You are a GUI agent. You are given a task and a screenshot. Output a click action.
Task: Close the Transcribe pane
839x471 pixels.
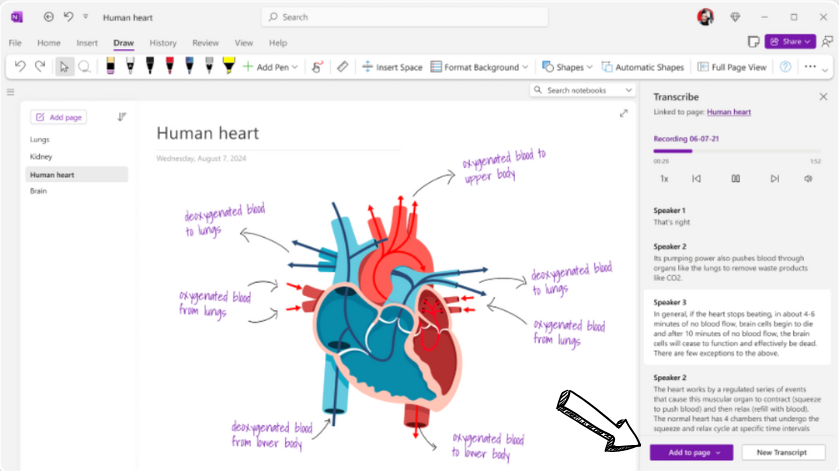[x=823, y=97]
